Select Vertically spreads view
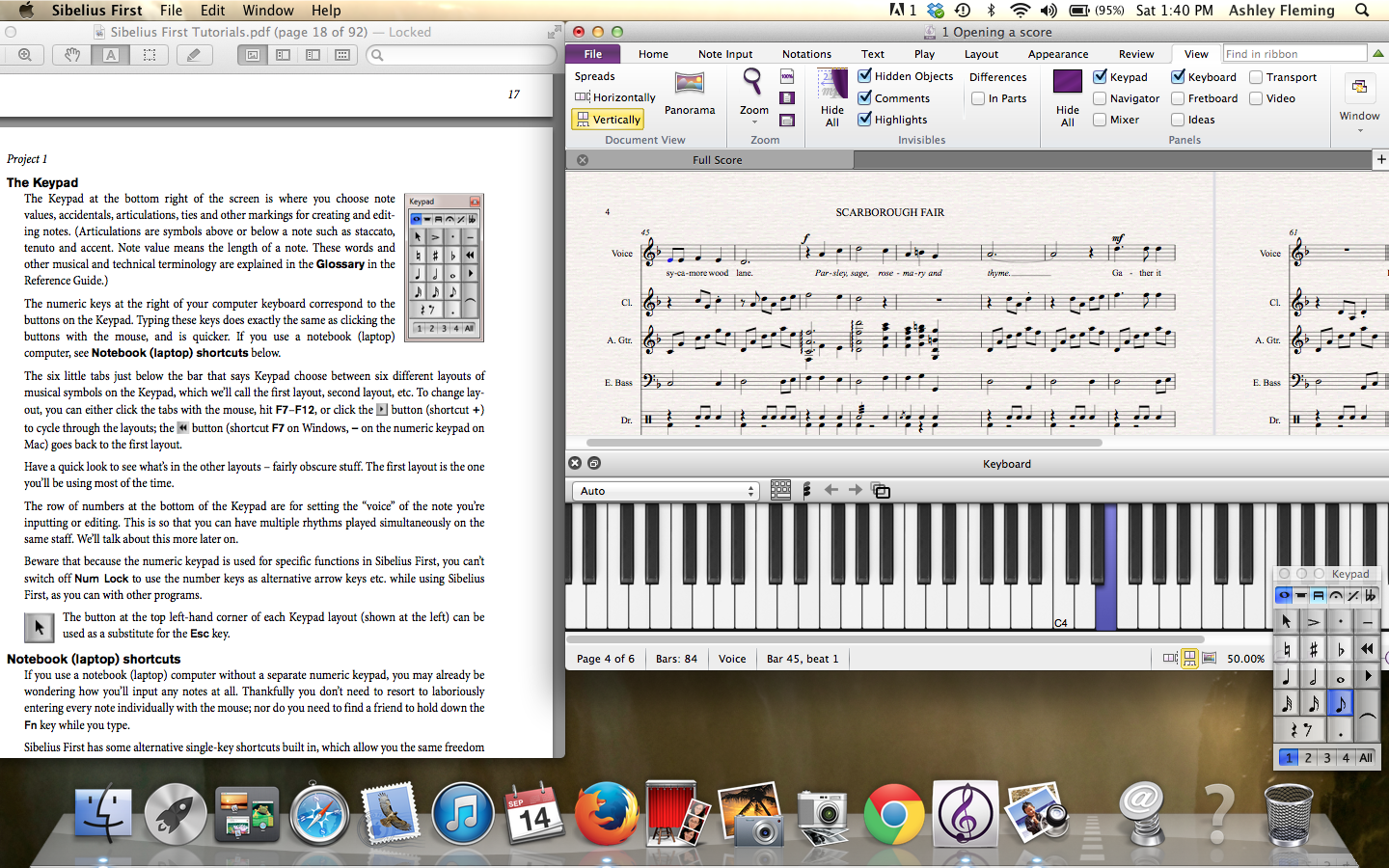Screen dimensions: 1389x868 tap(608, 119)
